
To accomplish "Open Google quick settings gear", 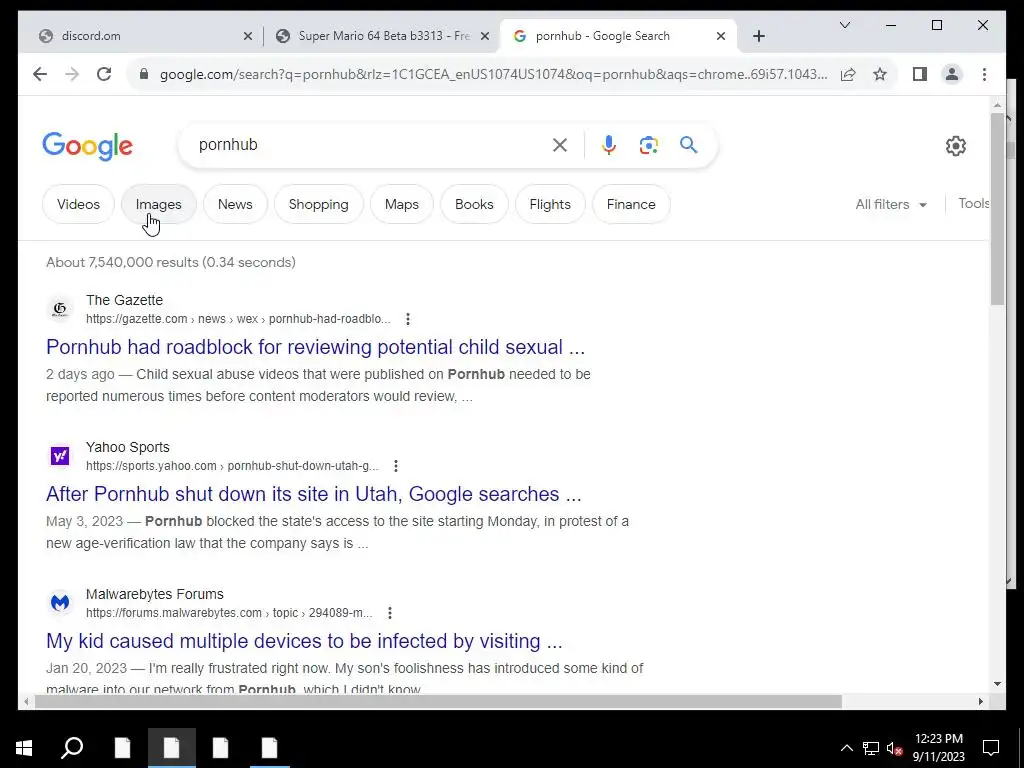I will coord(955,146).
